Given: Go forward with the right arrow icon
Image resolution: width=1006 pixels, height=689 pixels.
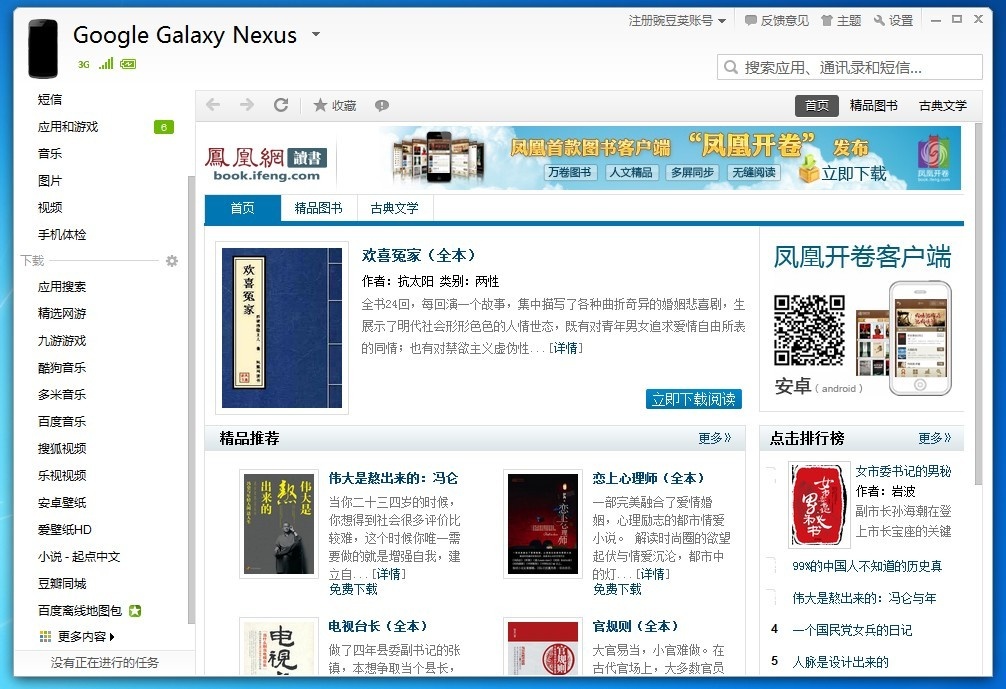Looking at the screenshot, I should [x=247, y=105].
